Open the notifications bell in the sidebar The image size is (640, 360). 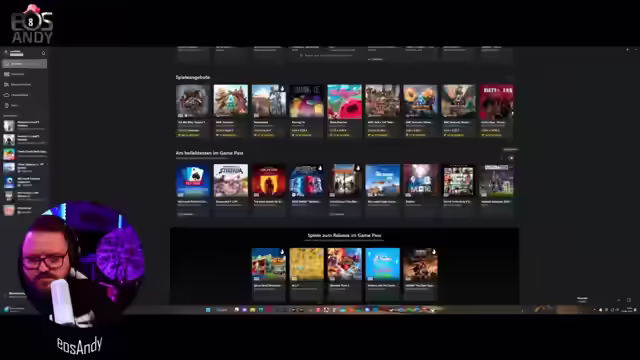43,53
